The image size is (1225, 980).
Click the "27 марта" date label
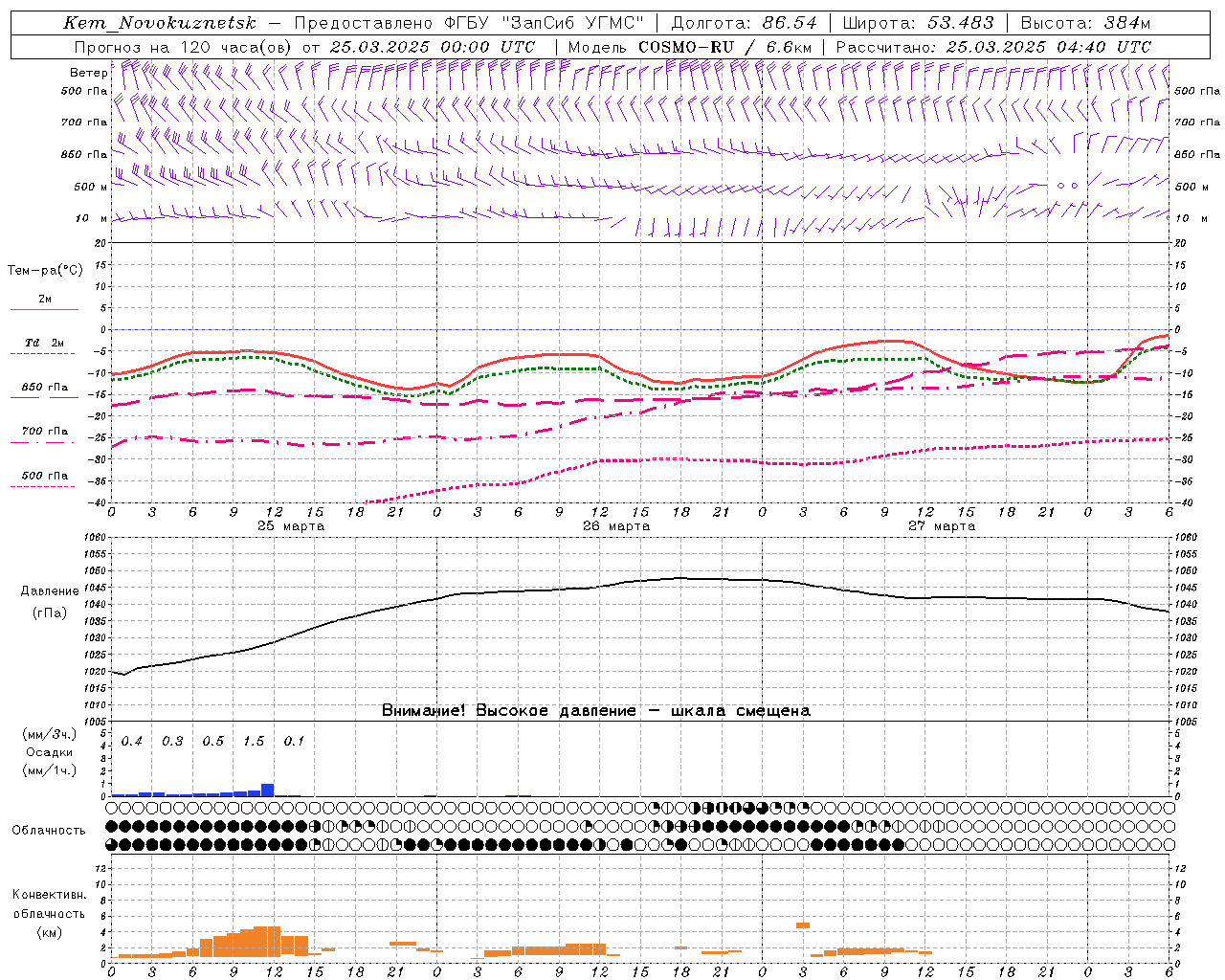tap(942, 526)
